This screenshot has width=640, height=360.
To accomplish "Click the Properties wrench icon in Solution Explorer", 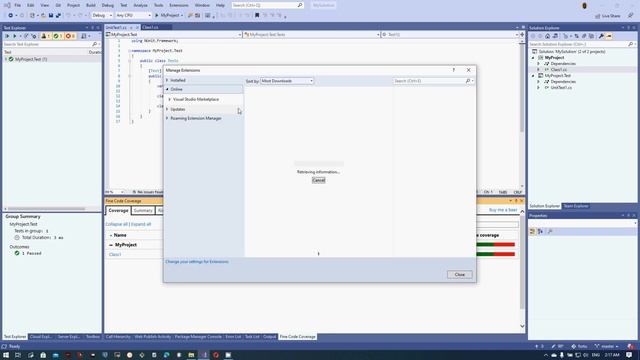I will tap(601, 36).
